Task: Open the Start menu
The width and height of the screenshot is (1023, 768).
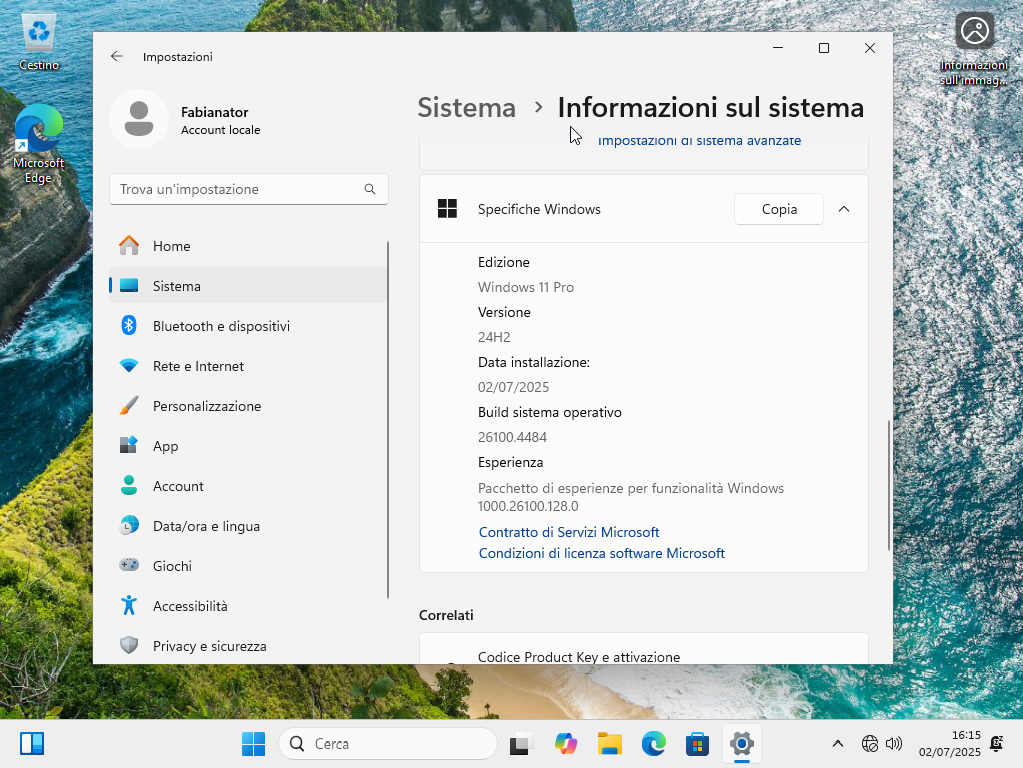Action: (x=253, y=743)
